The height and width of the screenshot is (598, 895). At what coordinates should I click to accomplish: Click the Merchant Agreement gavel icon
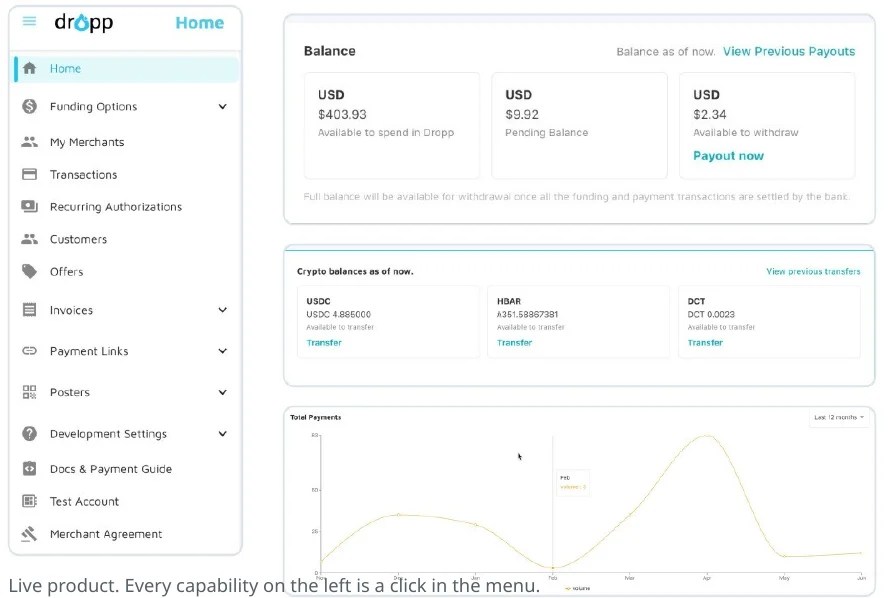[x=29, y=534]
